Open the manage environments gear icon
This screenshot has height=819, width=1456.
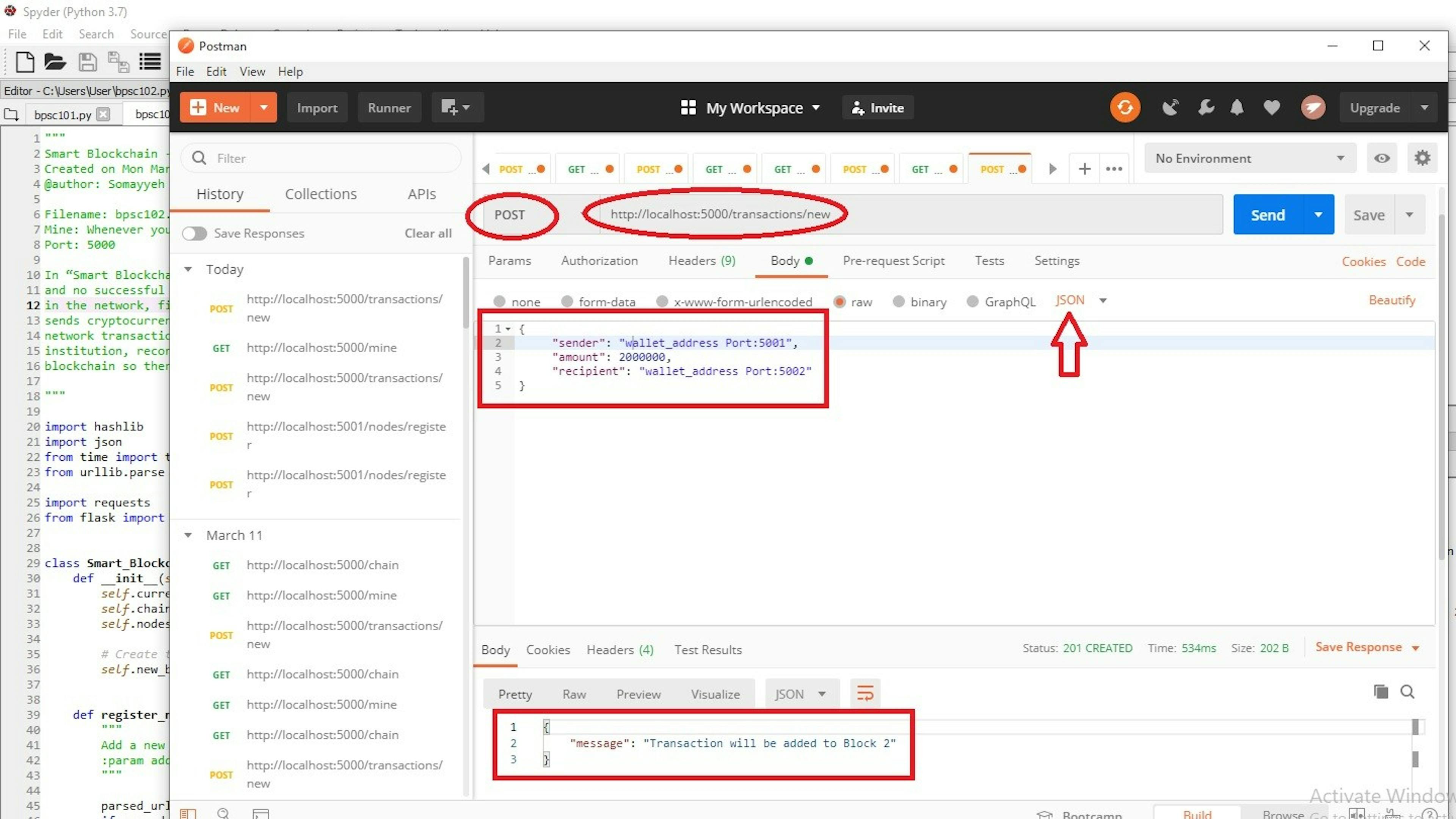(x=1422, y=158)
